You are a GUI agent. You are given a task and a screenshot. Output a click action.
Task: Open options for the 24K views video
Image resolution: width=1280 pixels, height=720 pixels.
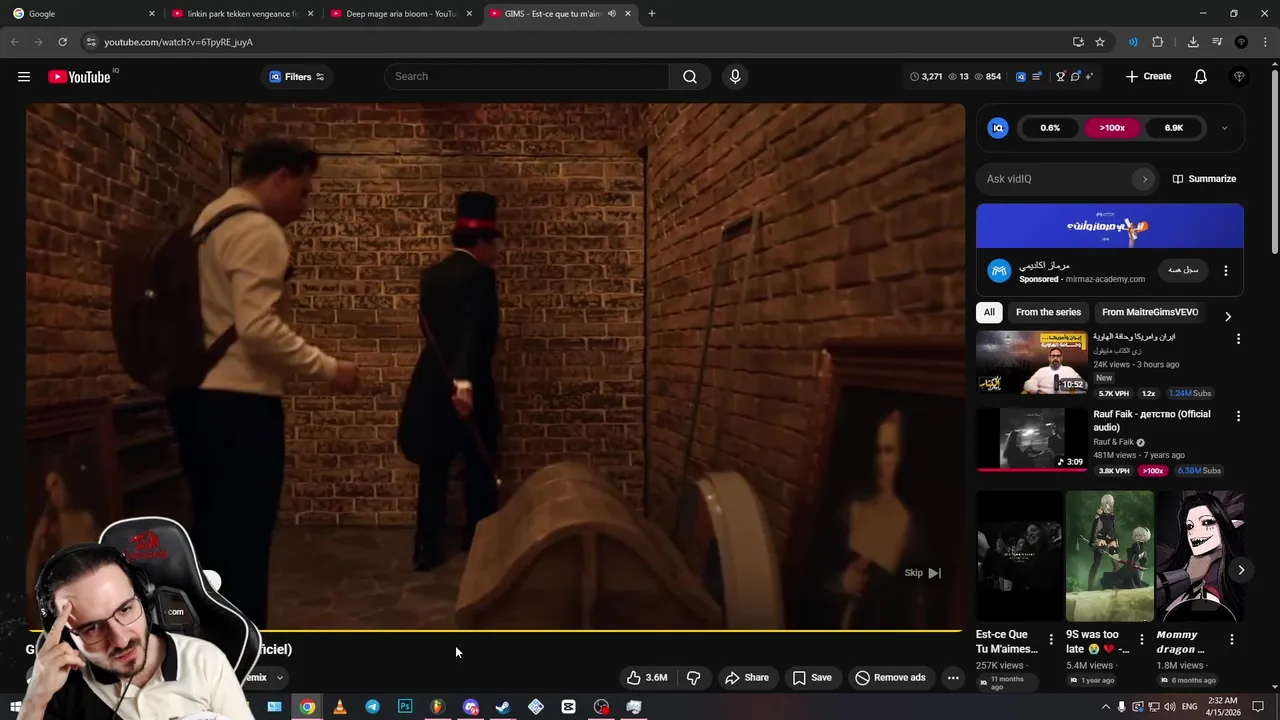tap(1238, 339)
